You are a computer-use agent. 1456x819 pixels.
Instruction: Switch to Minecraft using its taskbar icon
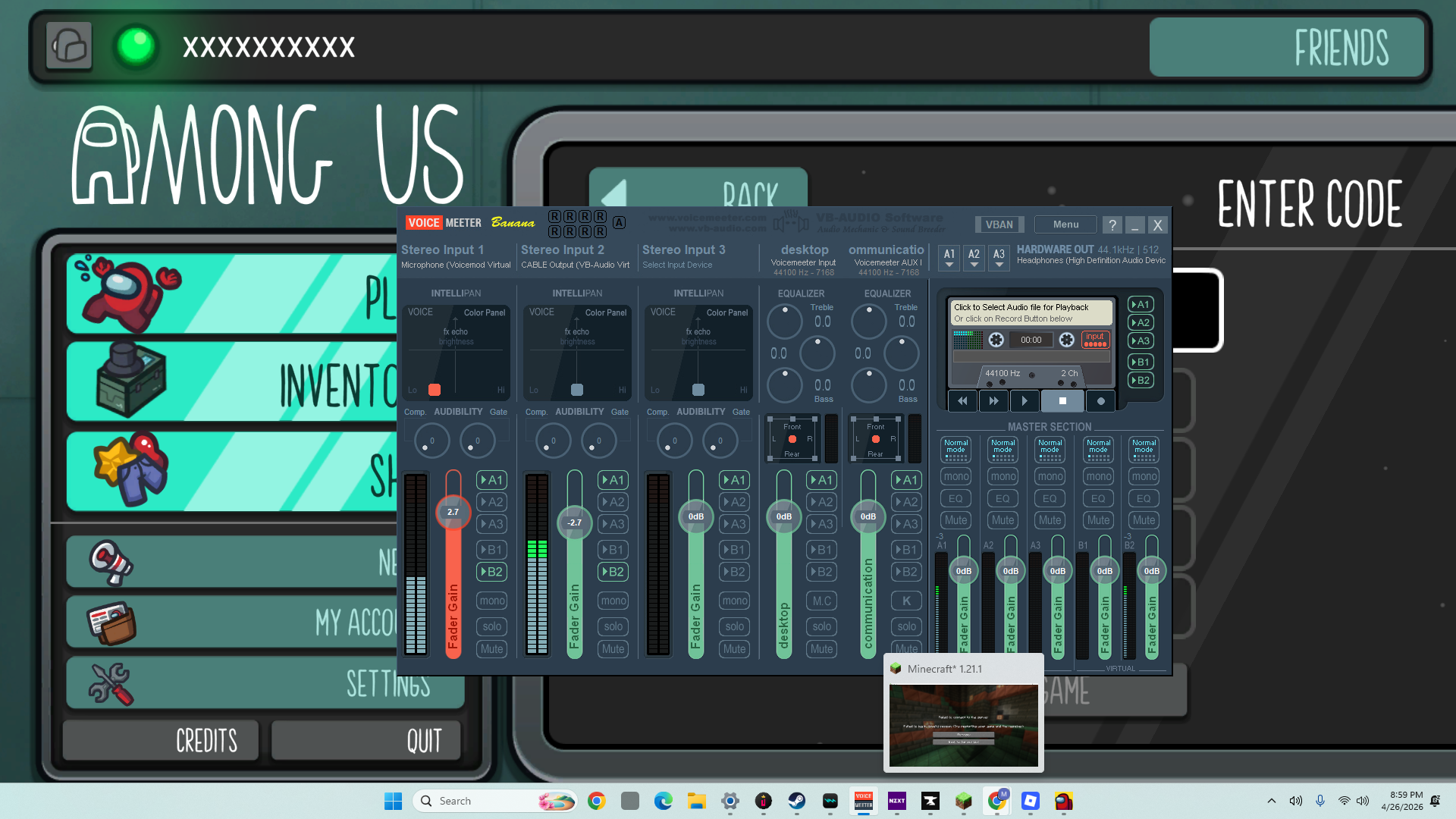pyautogui.click(x=964, y=801)
